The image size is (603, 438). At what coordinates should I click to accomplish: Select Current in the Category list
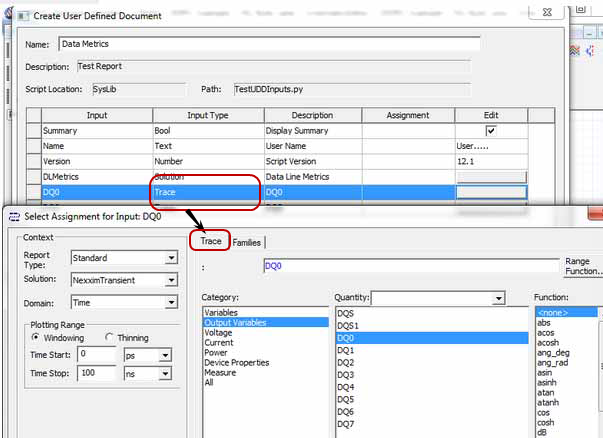[219, 343]
